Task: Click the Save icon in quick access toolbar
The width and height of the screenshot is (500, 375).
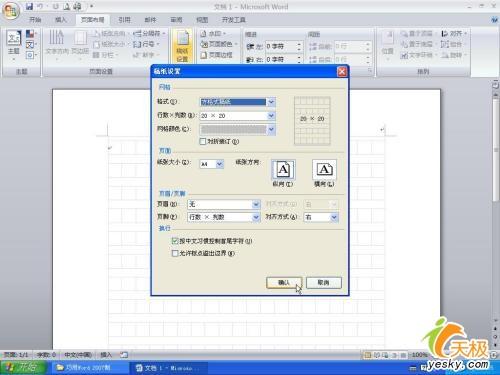Action: (x=29, y=6)
